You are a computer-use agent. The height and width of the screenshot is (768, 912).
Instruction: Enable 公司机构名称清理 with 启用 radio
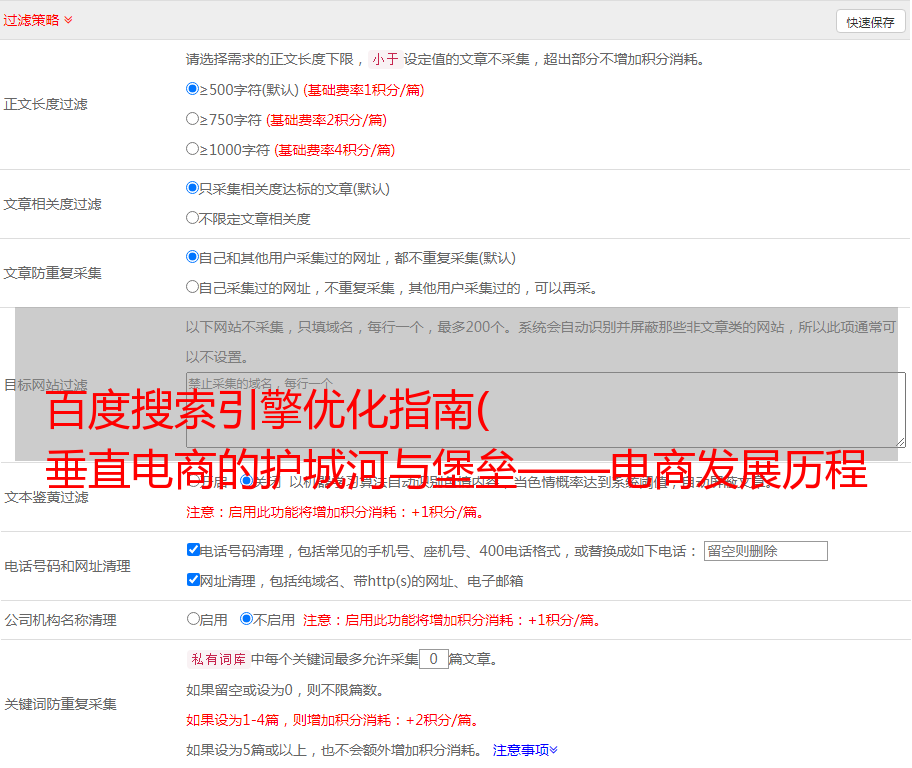tap(193, 619)
